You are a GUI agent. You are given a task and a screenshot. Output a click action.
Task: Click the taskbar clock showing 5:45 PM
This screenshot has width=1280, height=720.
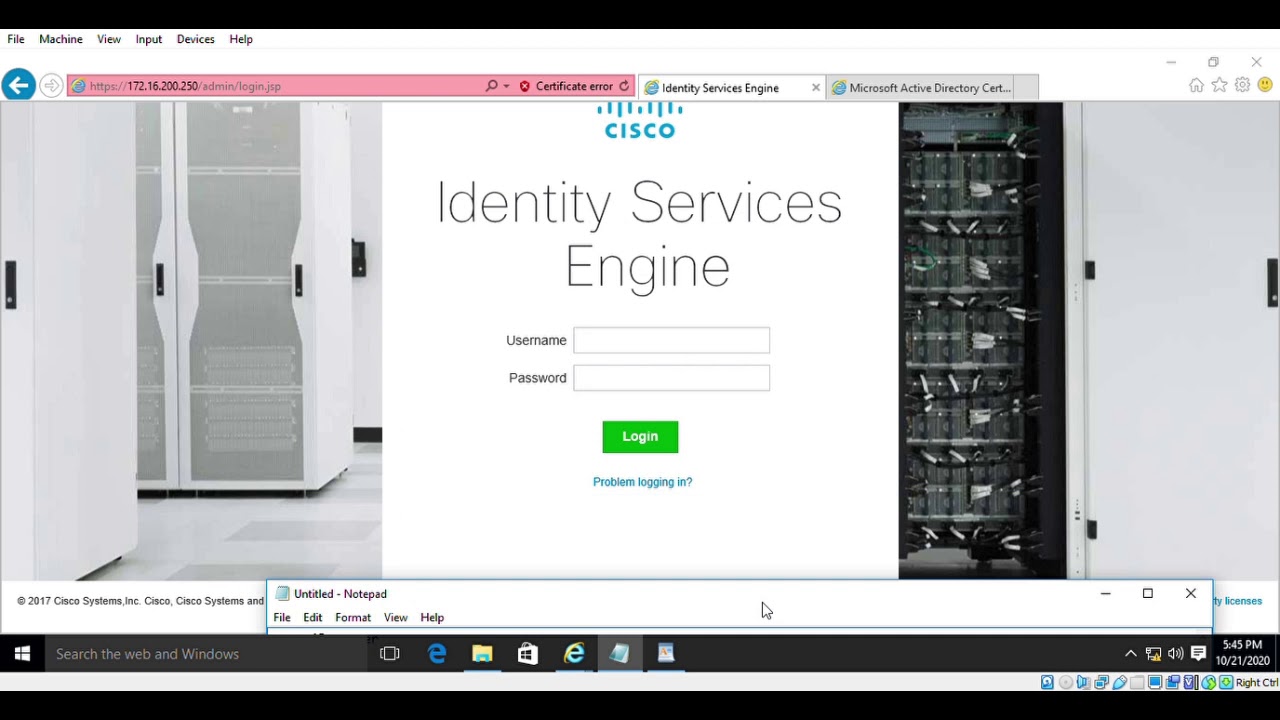click(x=1242, y=653)
